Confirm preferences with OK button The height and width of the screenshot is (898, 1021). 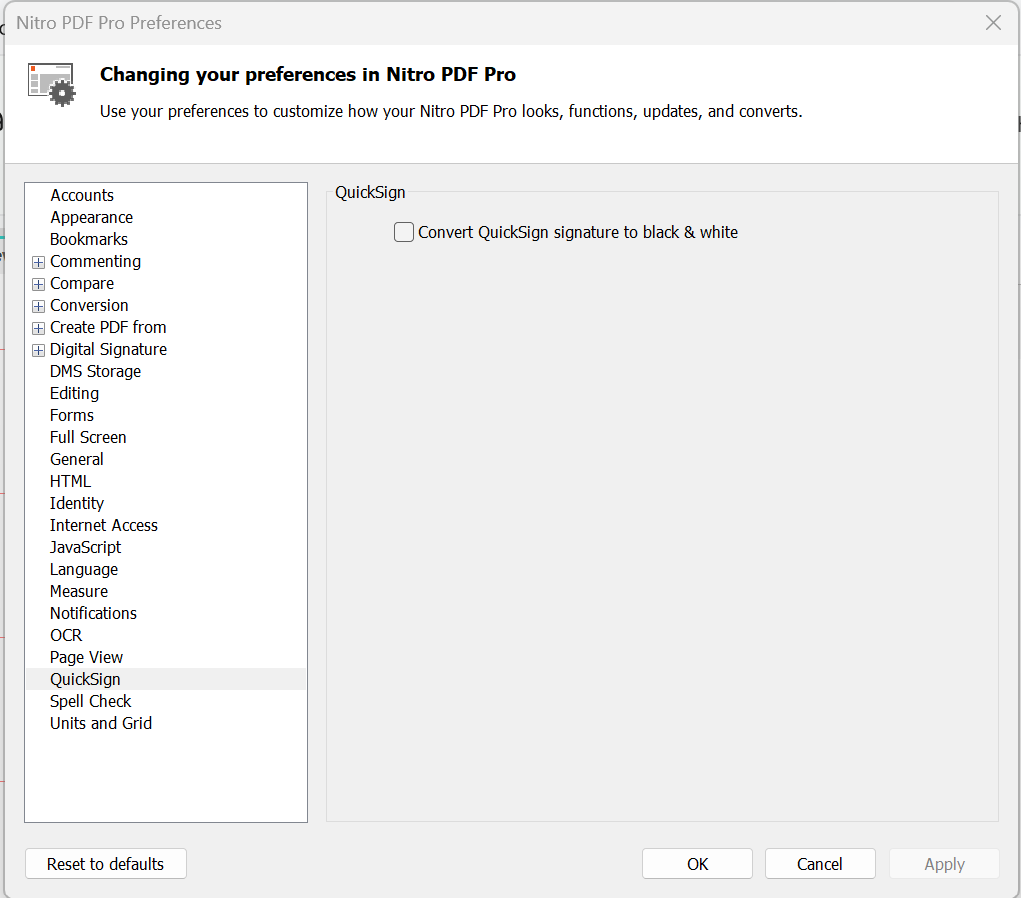[697, 863]
